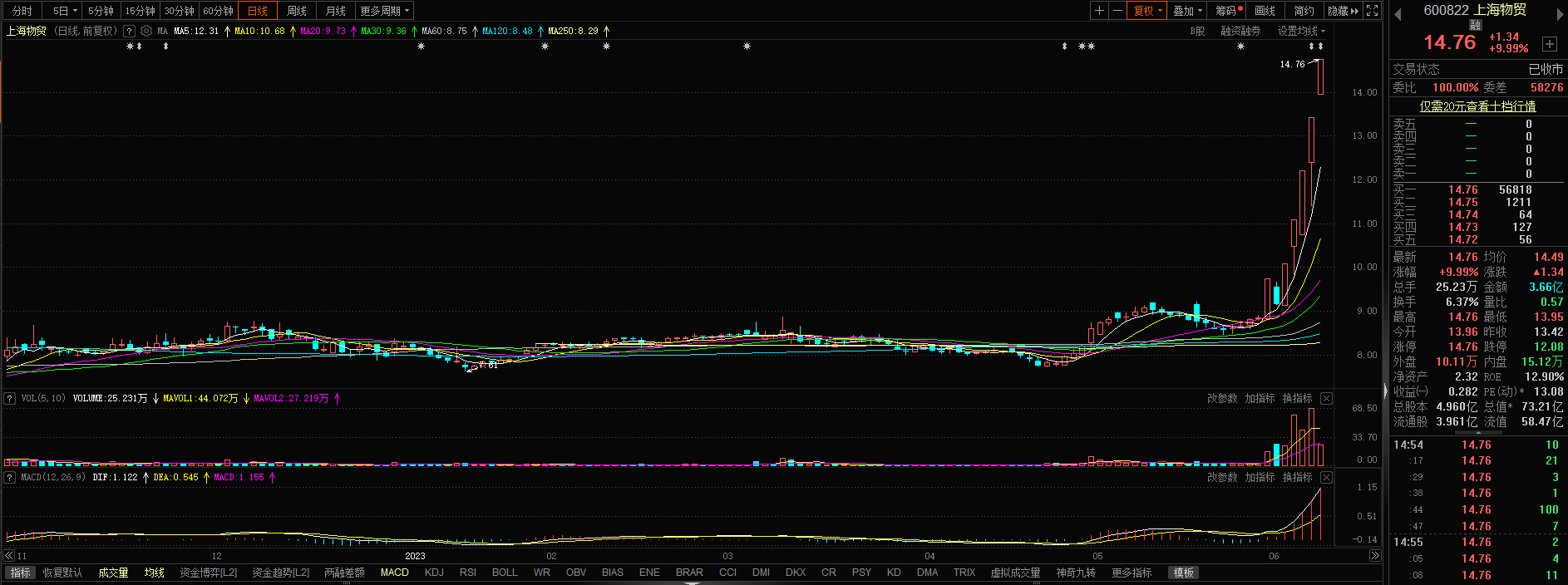Enter fullscreen with the expand icon
Screen dimensions: 1568x585
point(1373,11)
